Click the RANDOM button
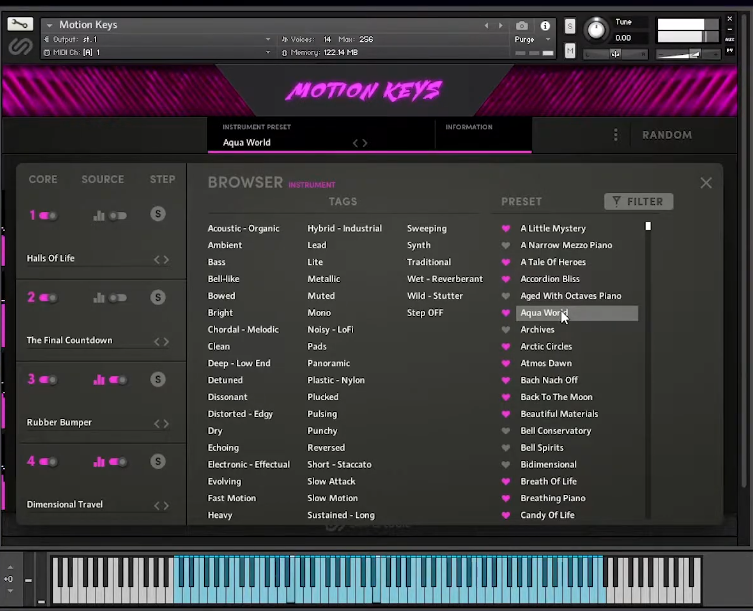 tap(667, 135)
